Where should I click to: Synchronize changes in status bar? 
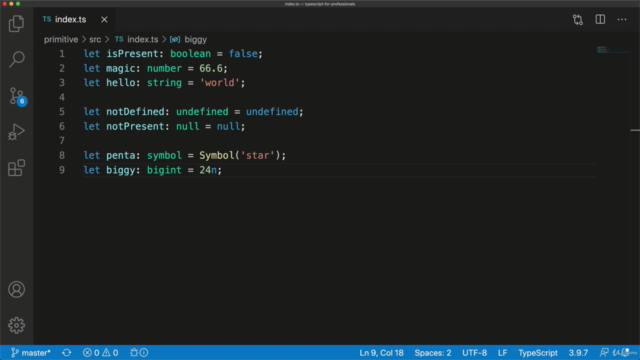pyautogui.click(x=67, y=353)
